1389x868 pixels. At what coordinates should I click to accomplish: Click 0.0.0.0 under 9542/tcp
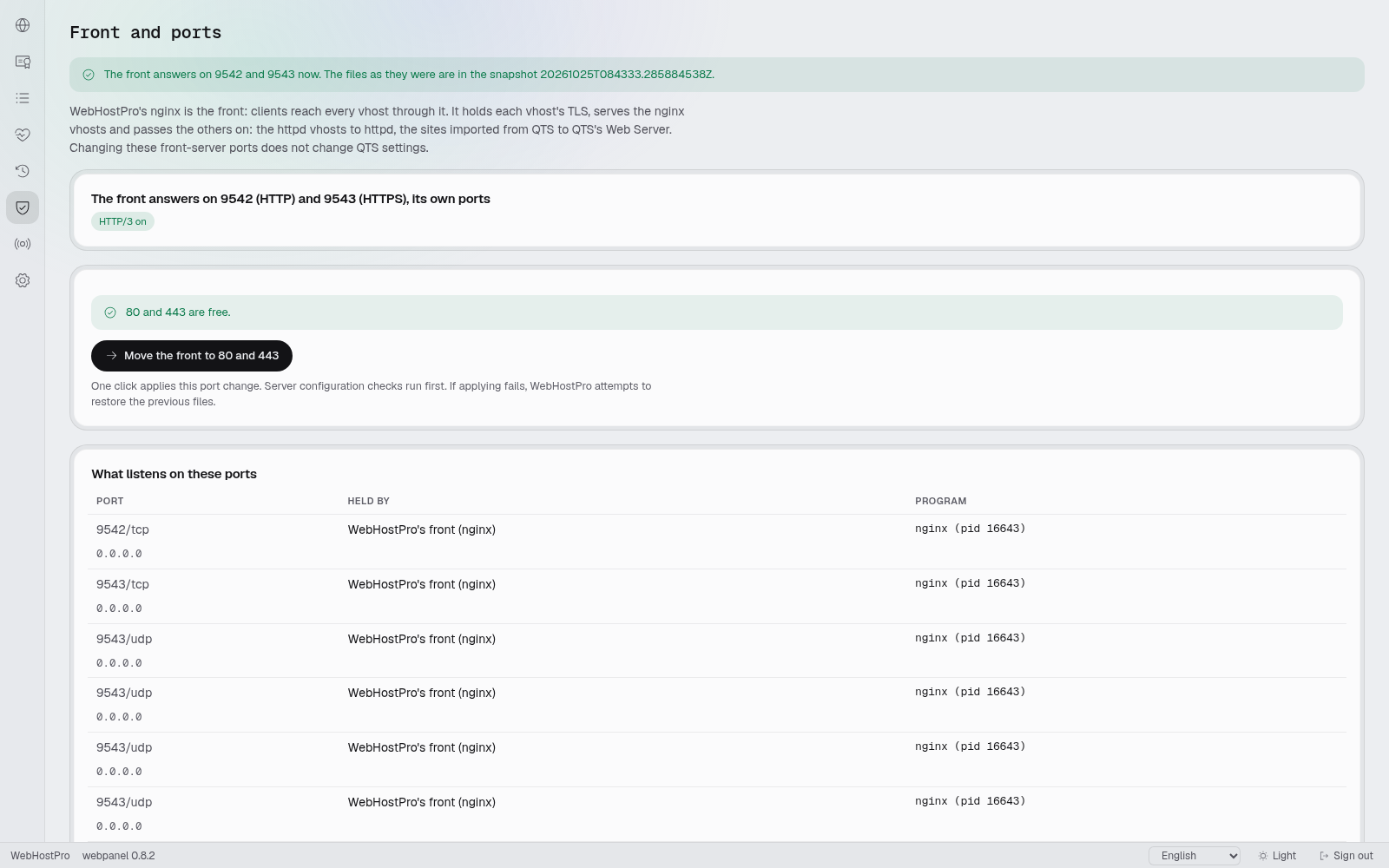[119, 554]
